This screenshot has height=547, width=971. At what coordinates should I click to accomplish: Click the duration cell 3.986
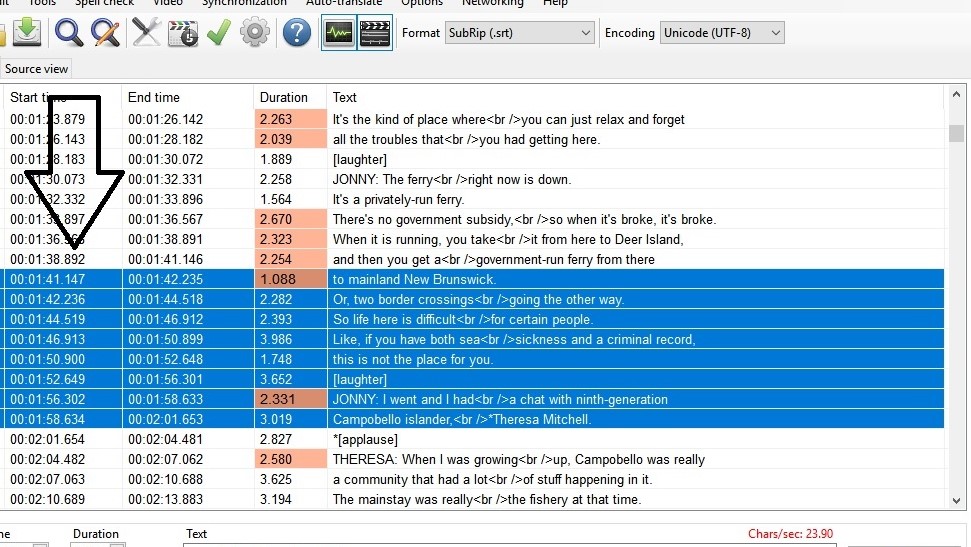(x=290, y=339)
